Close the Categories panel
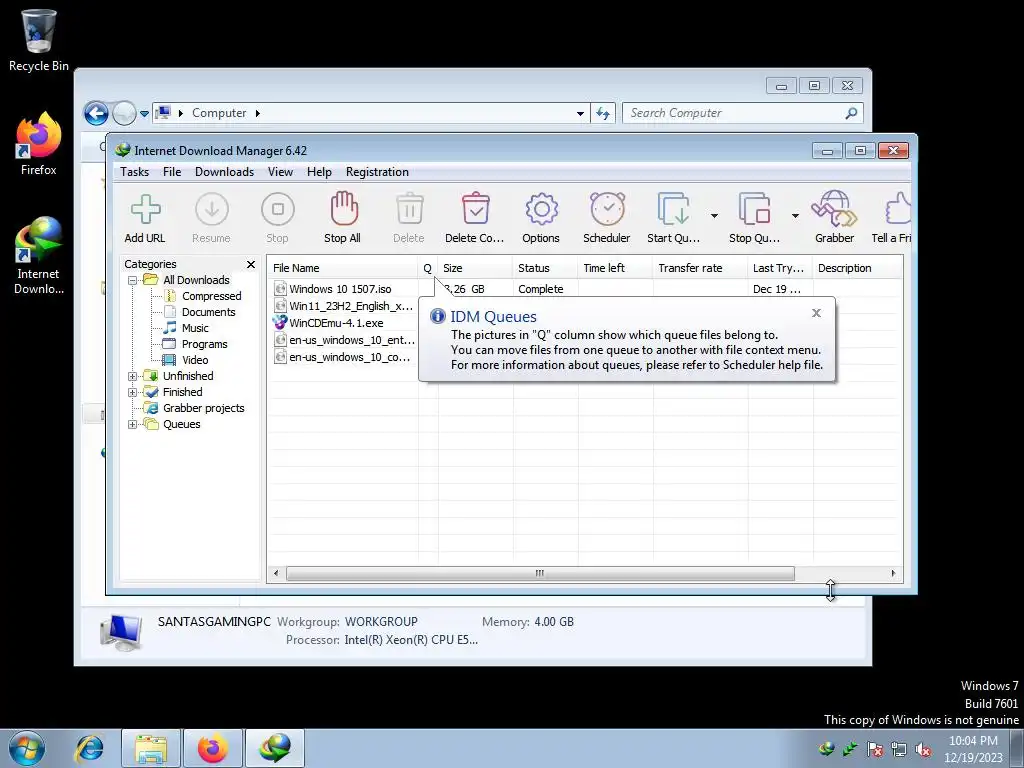This screenshot has width=1024, height=768. pyautogui.click(x=251, y=264)
